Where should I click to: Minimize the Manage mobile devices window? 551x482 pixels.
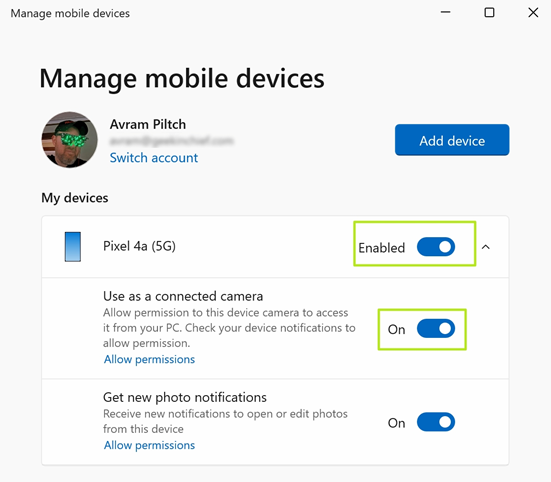point(445,12)
